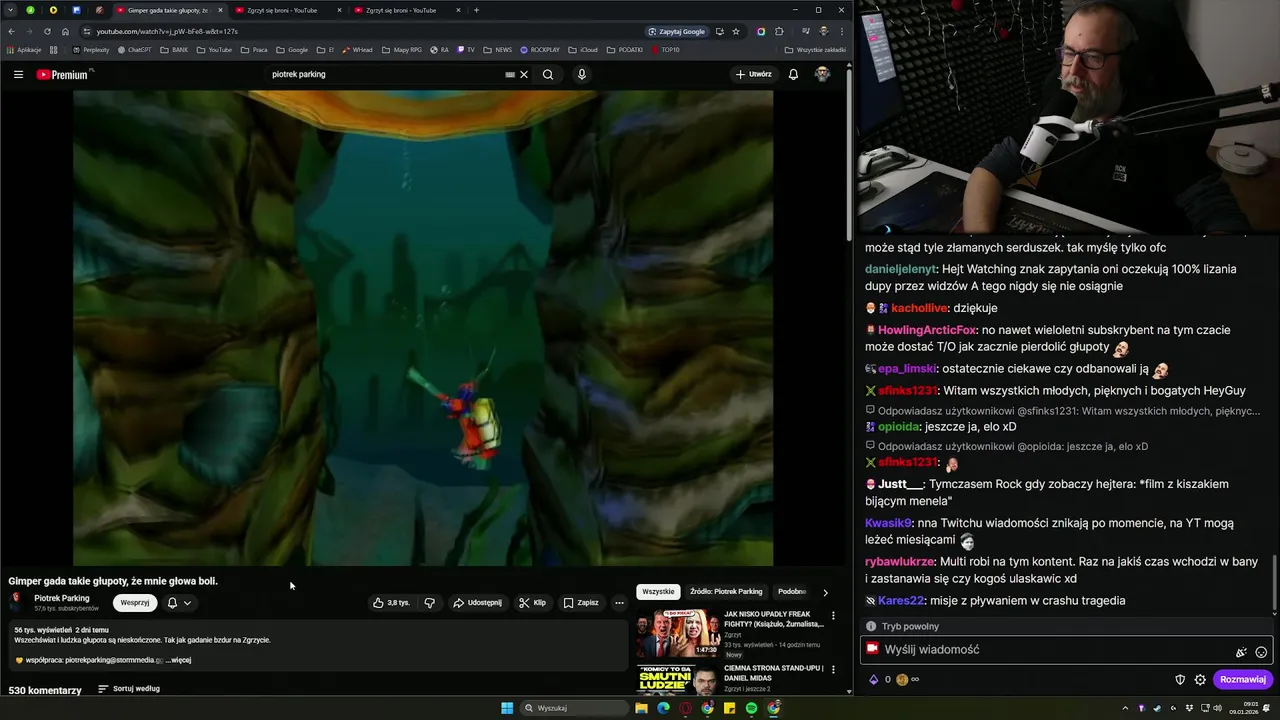The width and height of the screenshot is (1280, 720).
Task: Open a new browser tab
Action: pos(476,10)
